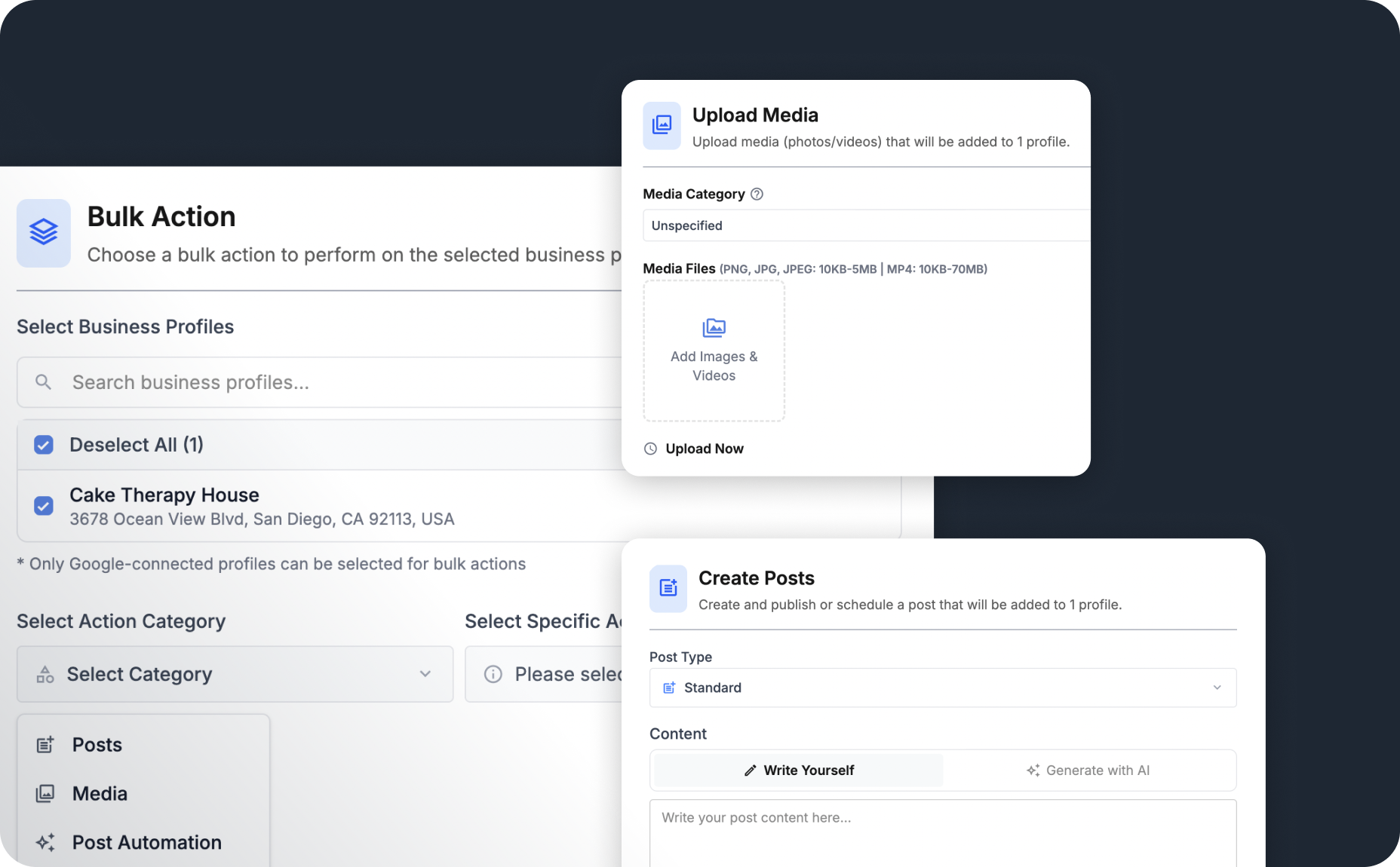Screen dimensions: 1400x867
Task: Click the search magnifier icon
Action: click(44, 382)
